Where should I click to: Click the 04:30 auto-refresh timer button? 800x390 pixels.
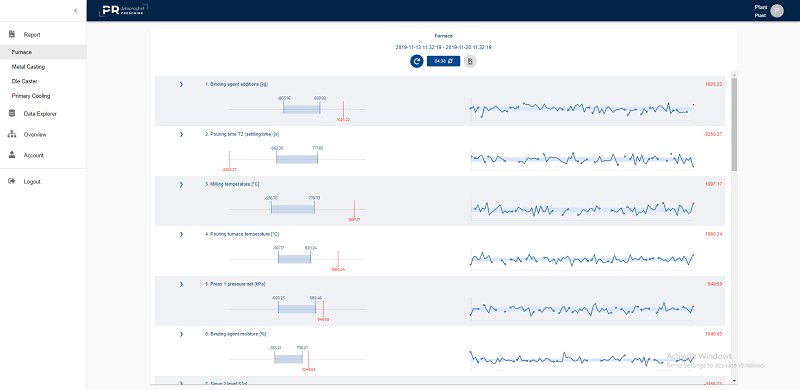pyautogui.click(x=443, y=61)
